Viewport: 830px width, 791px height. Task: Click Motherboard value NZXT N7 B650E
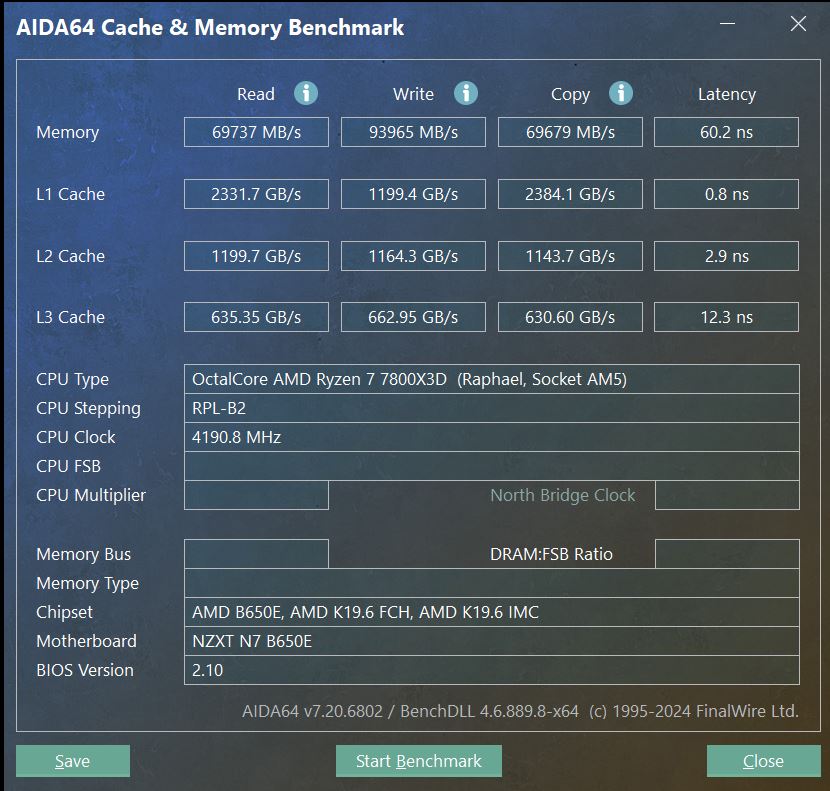click(x=492, y=641)
